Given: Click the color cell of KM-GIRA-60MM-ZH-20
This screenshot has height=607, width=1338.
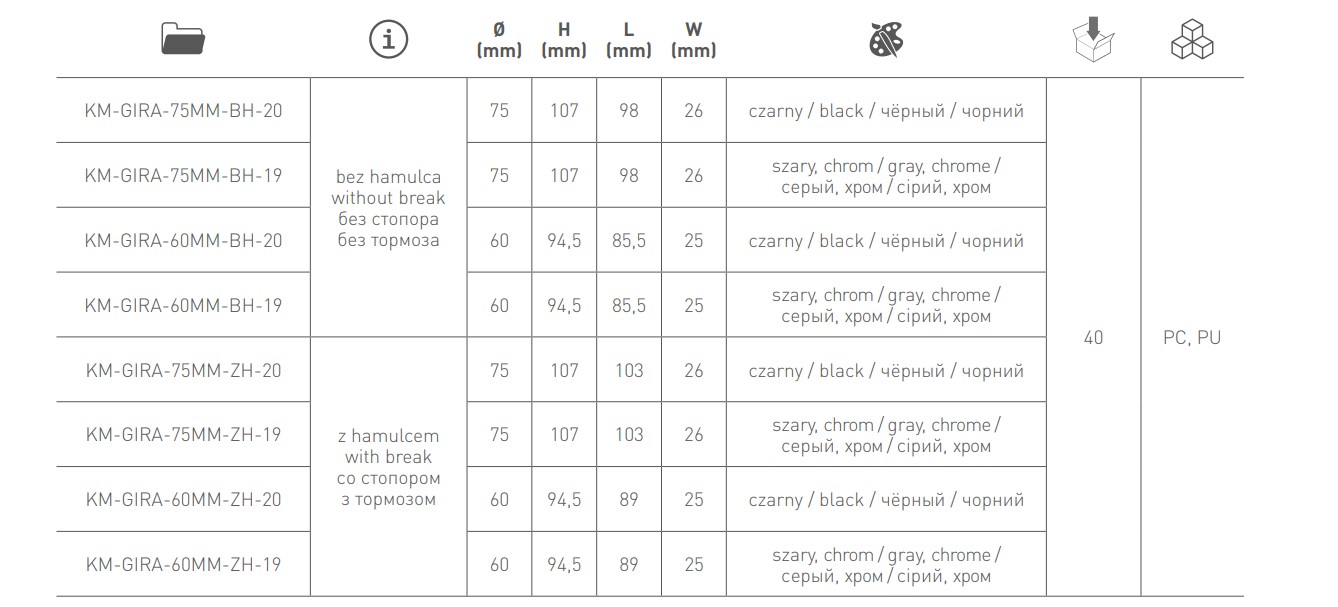Looking at the screenshot, I should tap(886, 500).
